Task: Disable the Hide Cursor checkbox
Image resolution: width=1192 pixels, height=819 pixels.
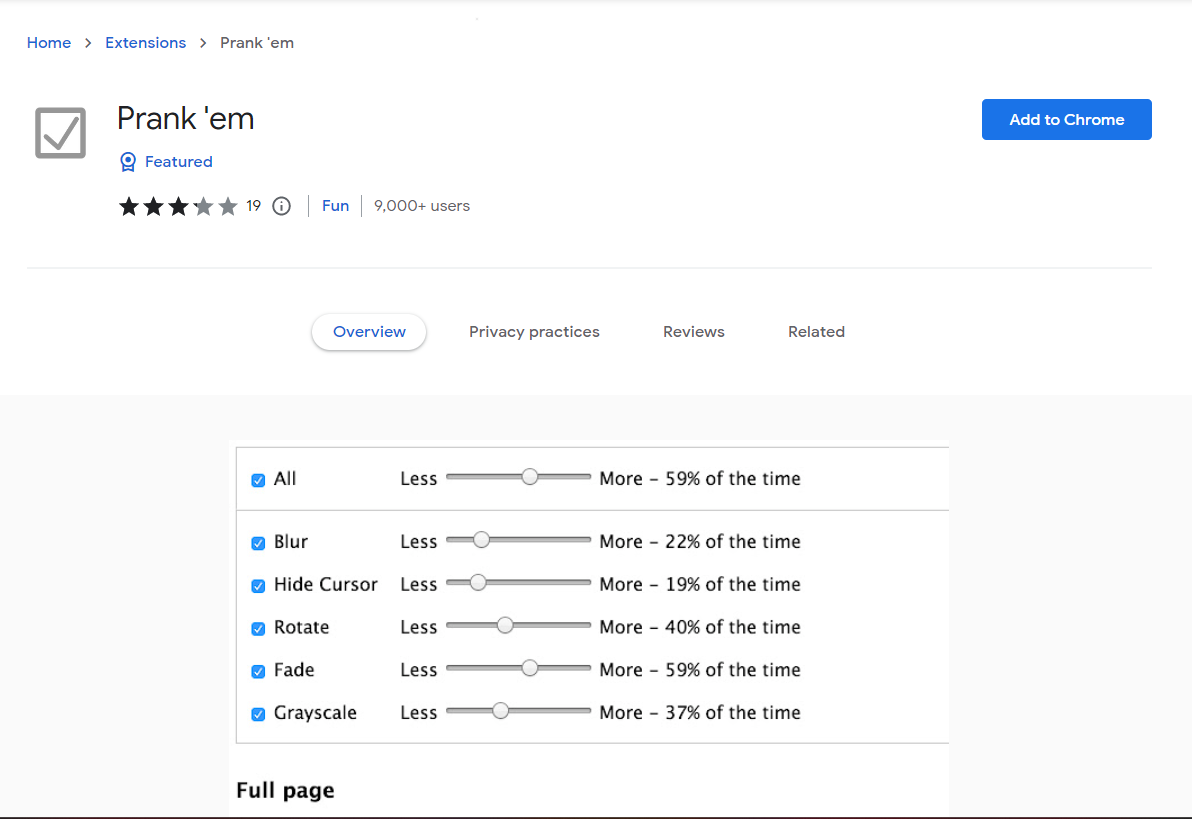Action: click(258, 586)
